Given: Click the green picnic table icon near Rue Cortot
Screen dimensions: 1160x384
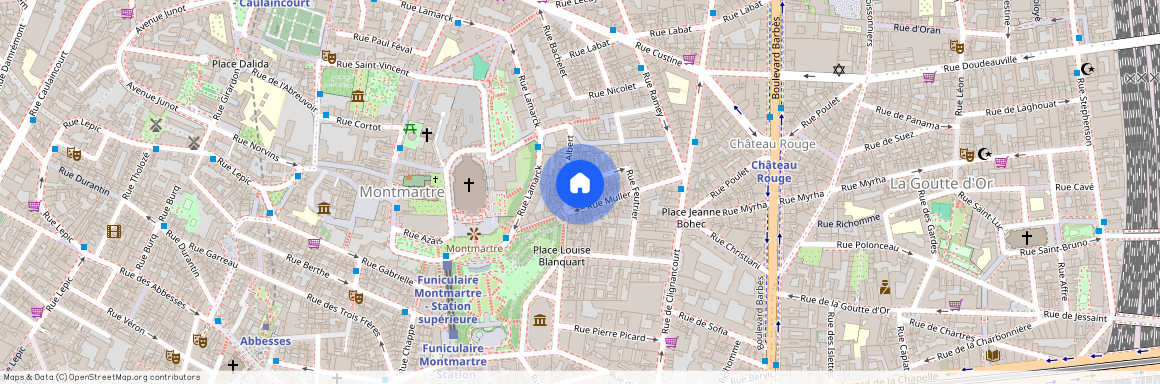Looking at the screenshot, I should tap(411, 129).
